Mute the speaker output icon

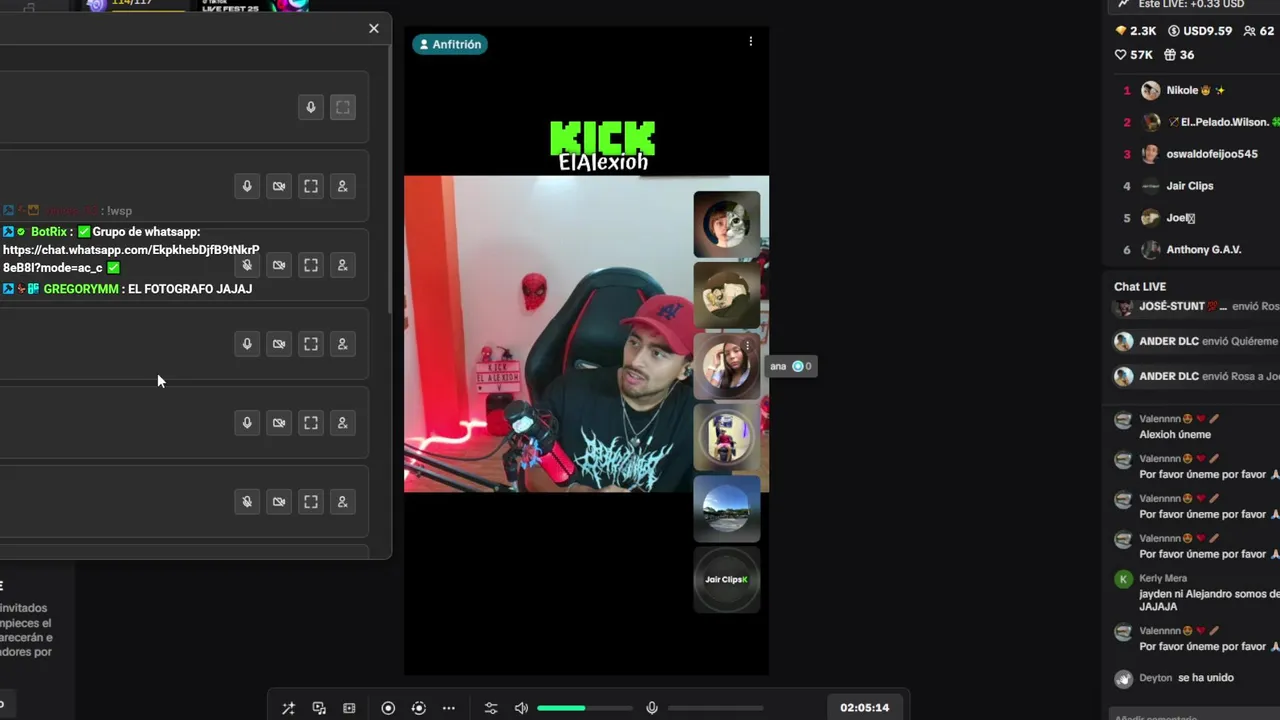(x=521, y=708)
